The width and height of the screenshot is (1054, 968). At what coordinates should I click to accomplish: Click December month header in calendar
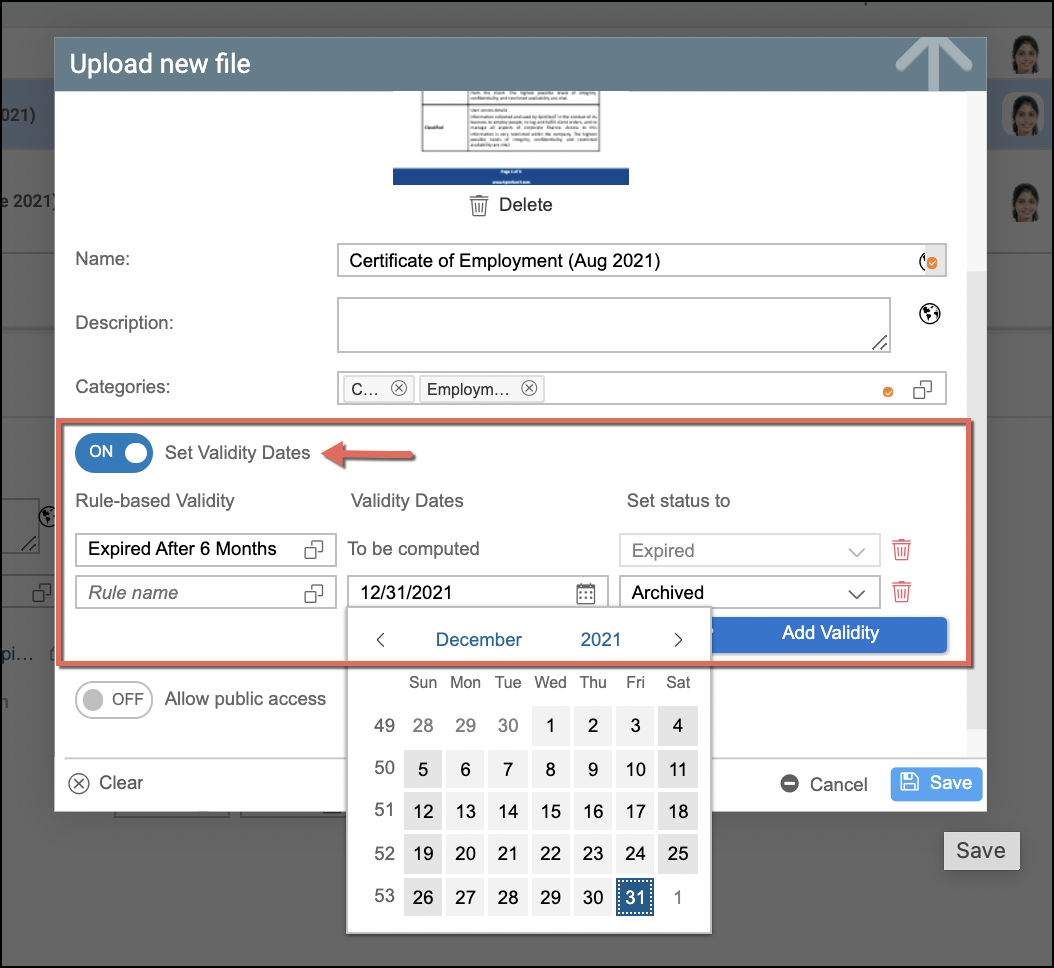pyautogui.click(x=479, y=640)
